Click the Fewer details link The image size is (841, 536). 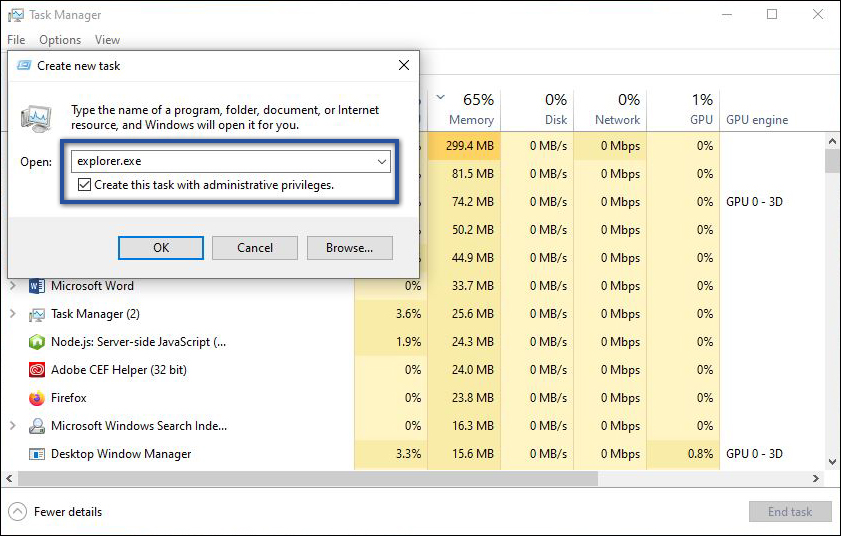coord(68,512)
